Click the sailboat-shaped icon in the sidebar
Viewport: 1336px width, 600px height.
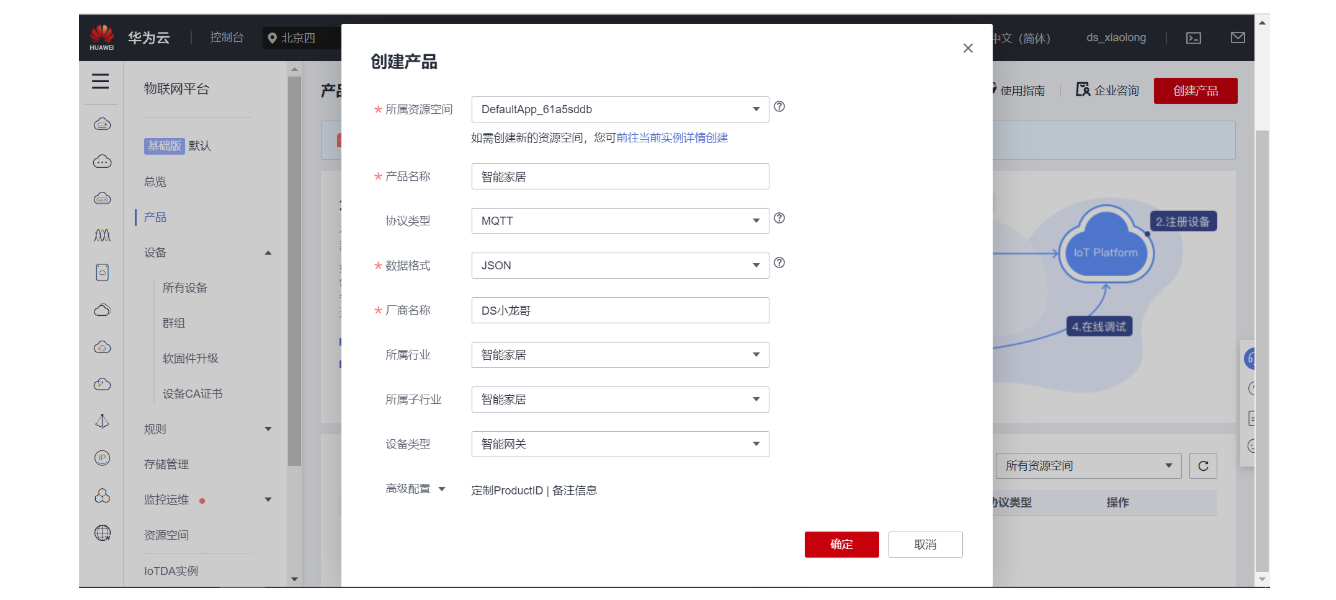(x=102, y=421)
